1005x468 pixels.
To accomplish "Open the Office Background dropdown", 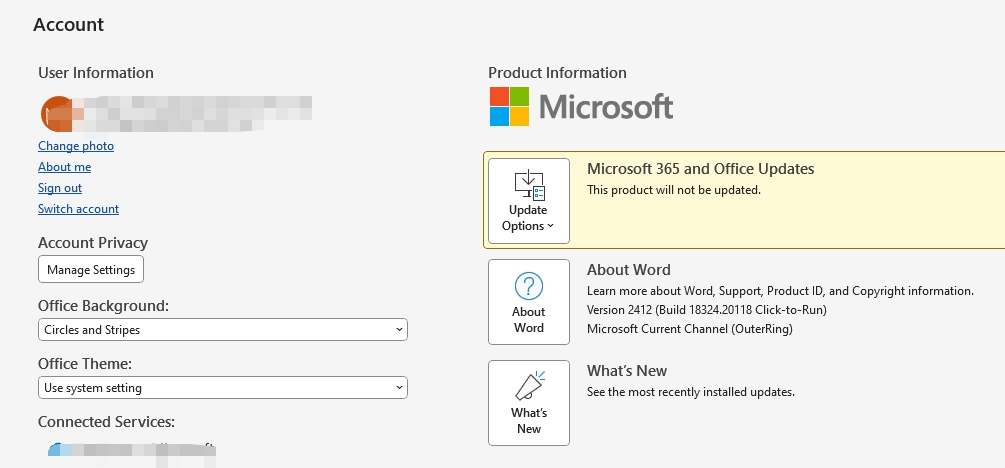I will point(222,330).
